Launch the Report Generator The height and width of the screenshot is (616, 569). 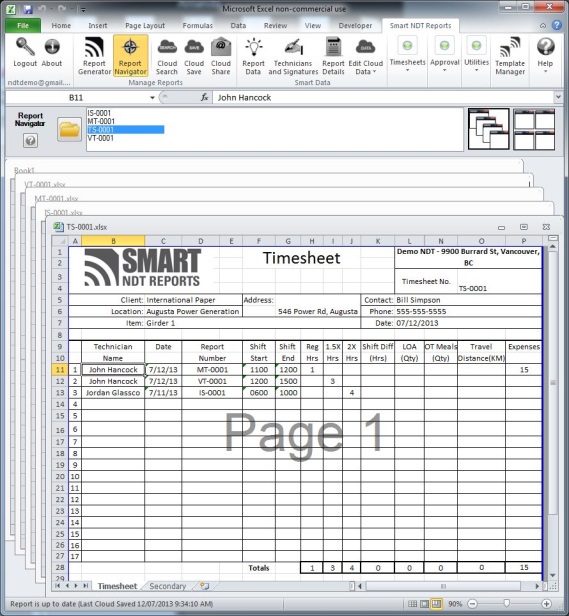pos(94,55)
